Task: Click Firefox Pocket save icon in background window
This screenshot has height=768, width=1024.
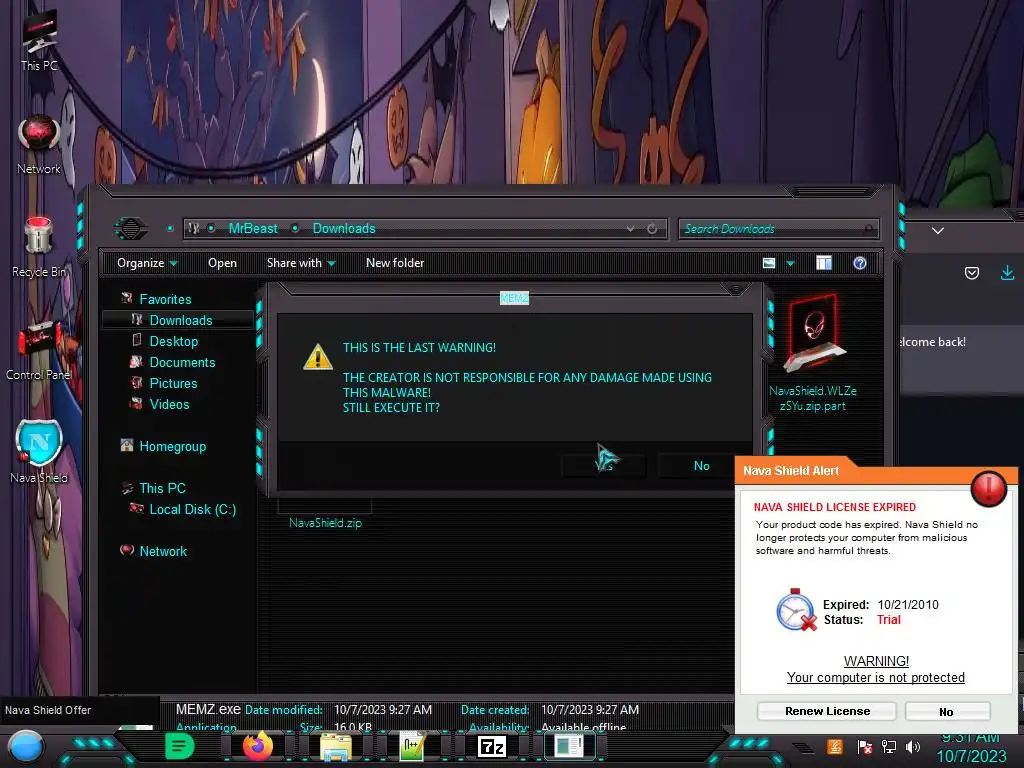Action: 972,273
